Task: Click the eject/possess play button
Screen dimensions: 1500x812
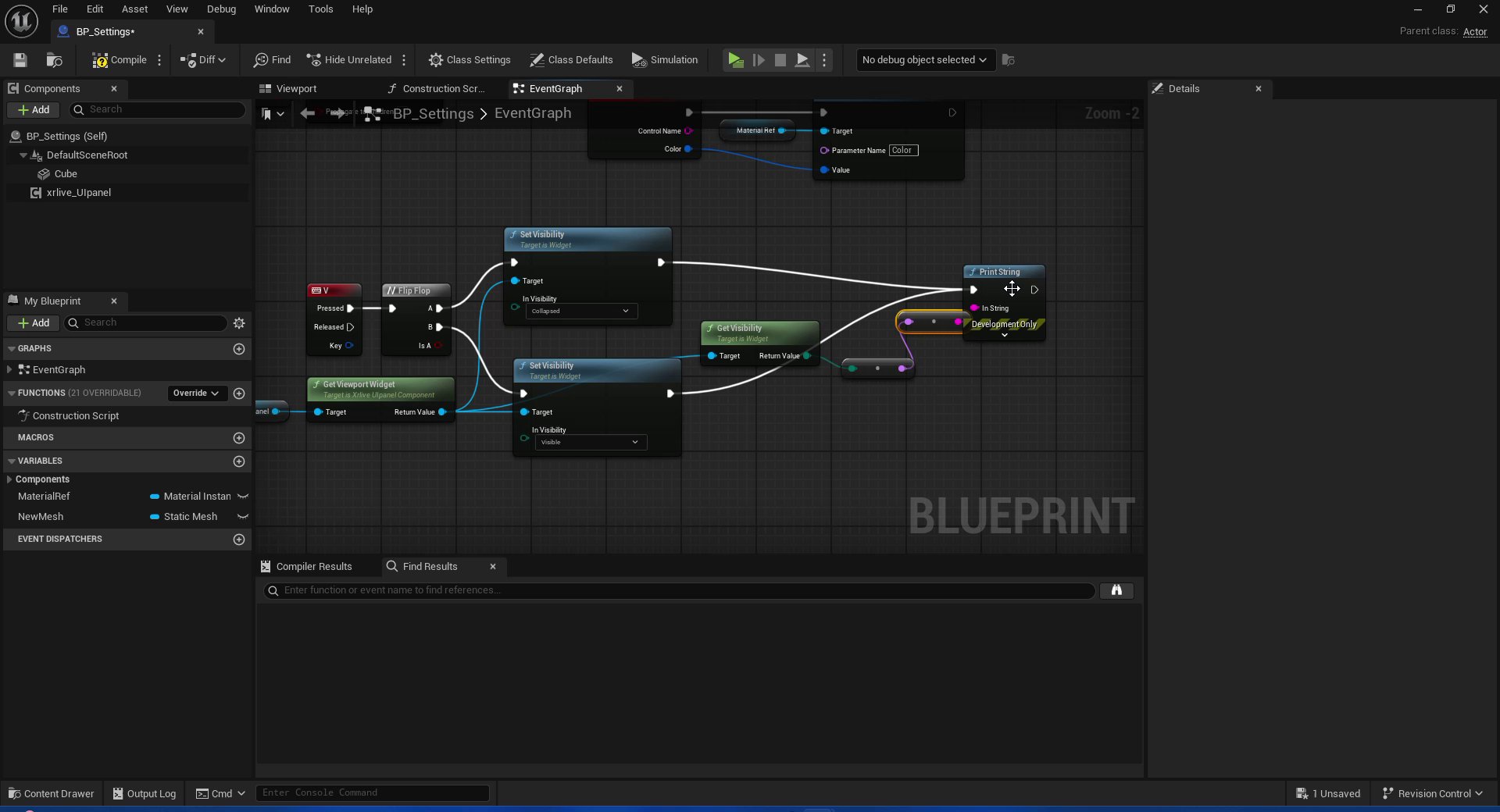Action: [x=802, y=60]
